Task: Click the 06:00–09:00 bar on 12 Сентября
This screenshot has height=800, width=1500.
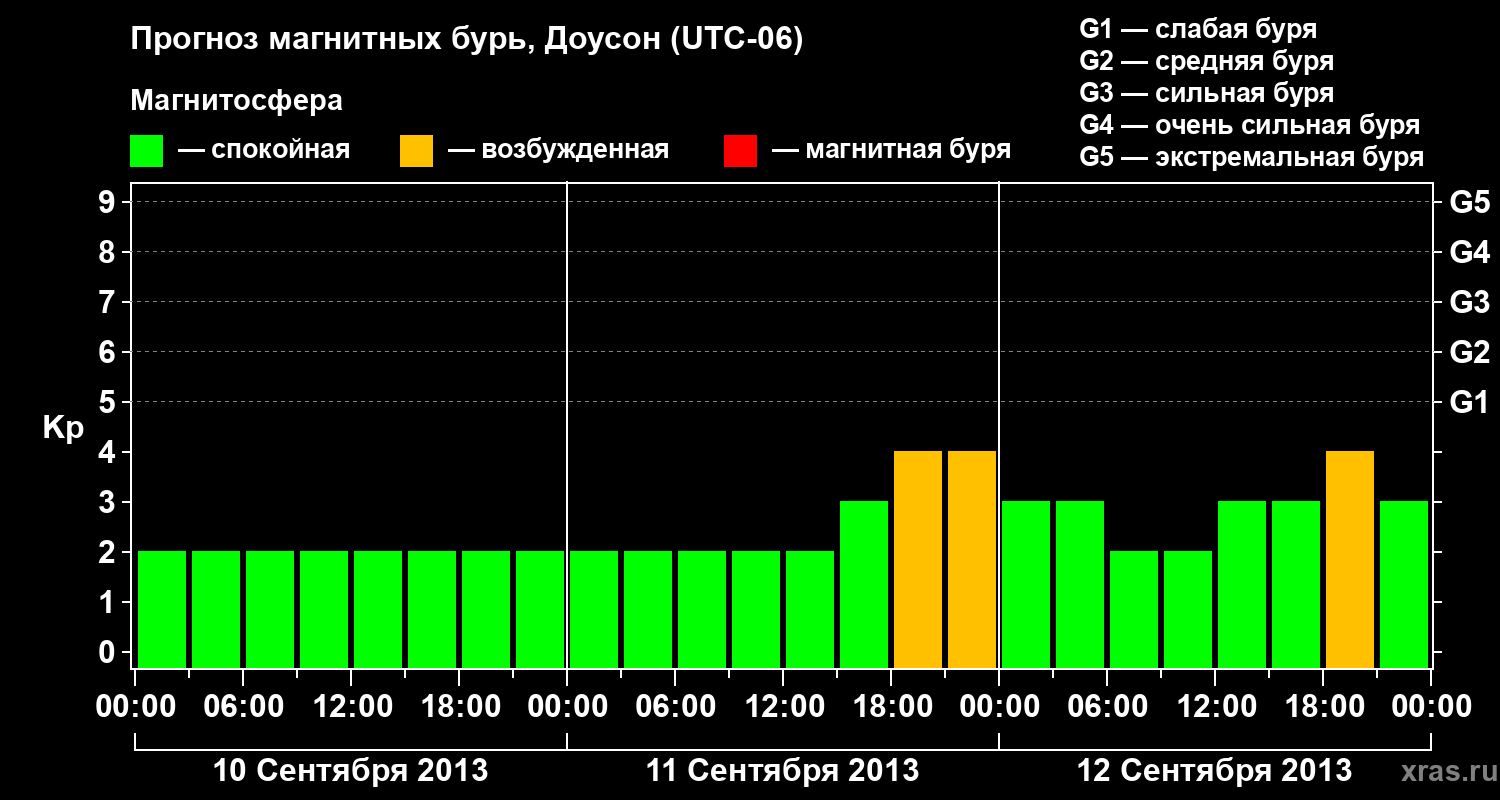Action: point(1134,609)
